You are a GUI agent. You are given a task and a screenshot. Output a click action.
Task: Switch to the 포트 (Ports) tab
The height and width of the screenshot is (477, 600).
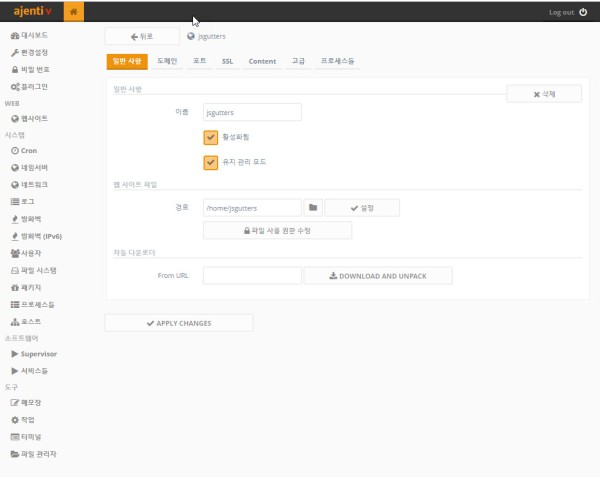click(x=199, y=61)
